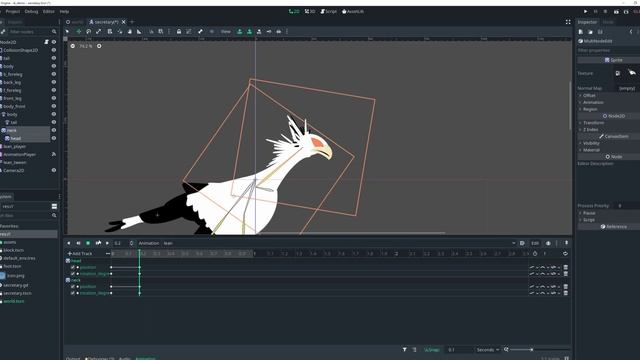The width and height of the screenshot is (640, 360).
Task: Open the script attached to Node2D
Action: [x=47, y=42]
